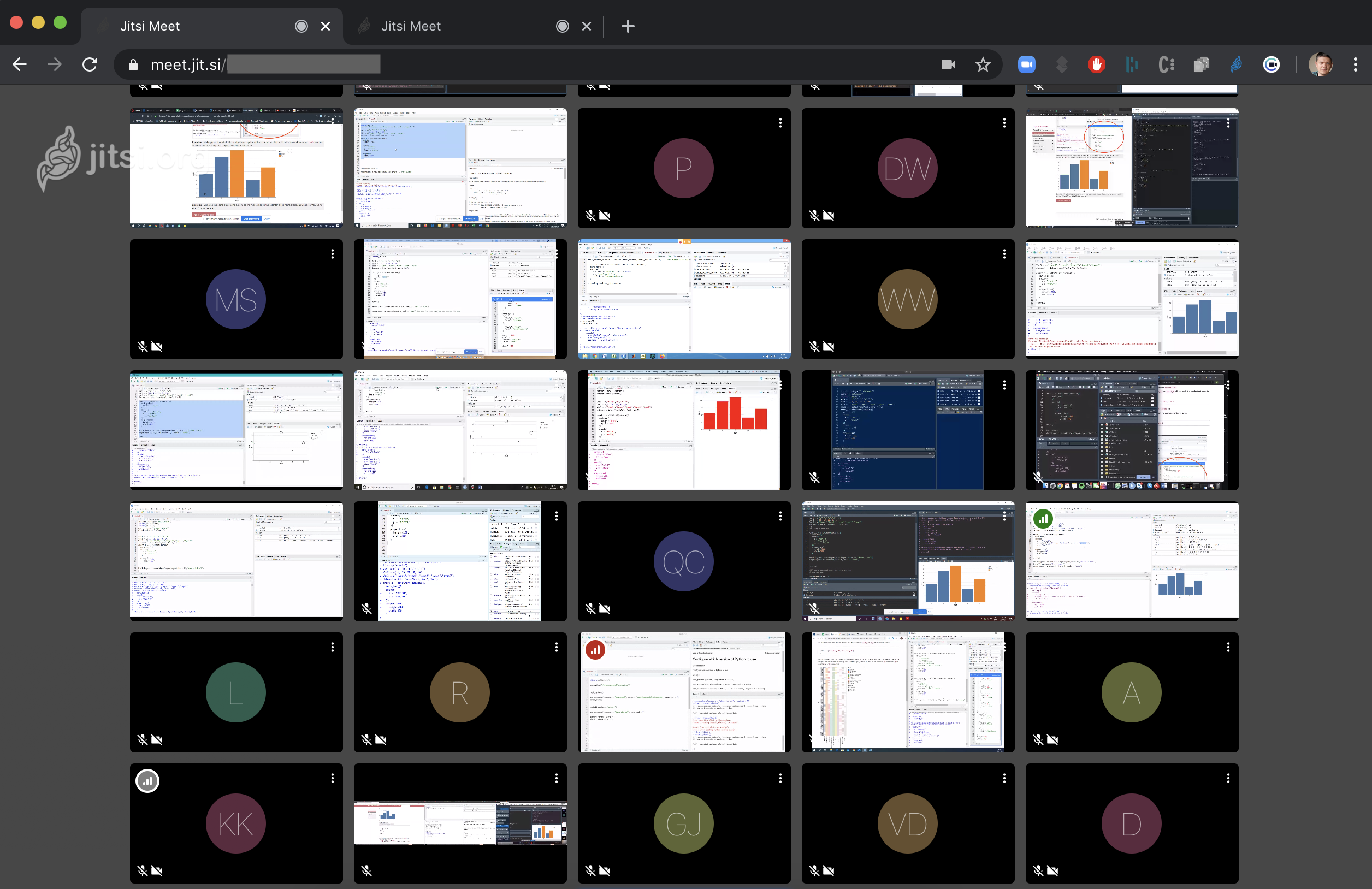Select participant WW avatar tile
1372x889 pixels.
point(908,299)
